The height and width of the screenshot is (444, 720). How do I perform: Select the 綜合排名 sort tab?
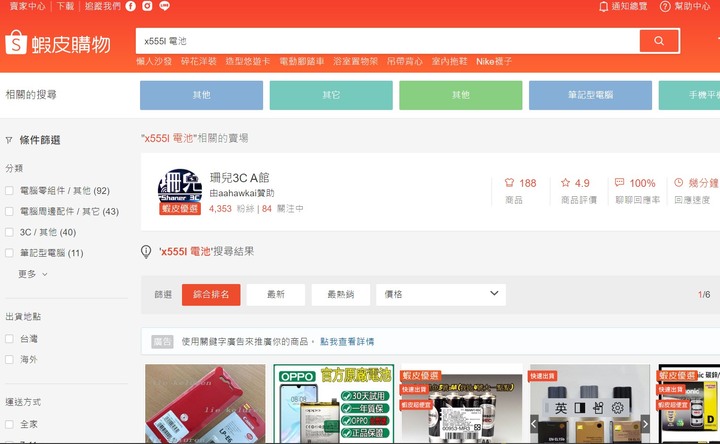click(211, 294)
